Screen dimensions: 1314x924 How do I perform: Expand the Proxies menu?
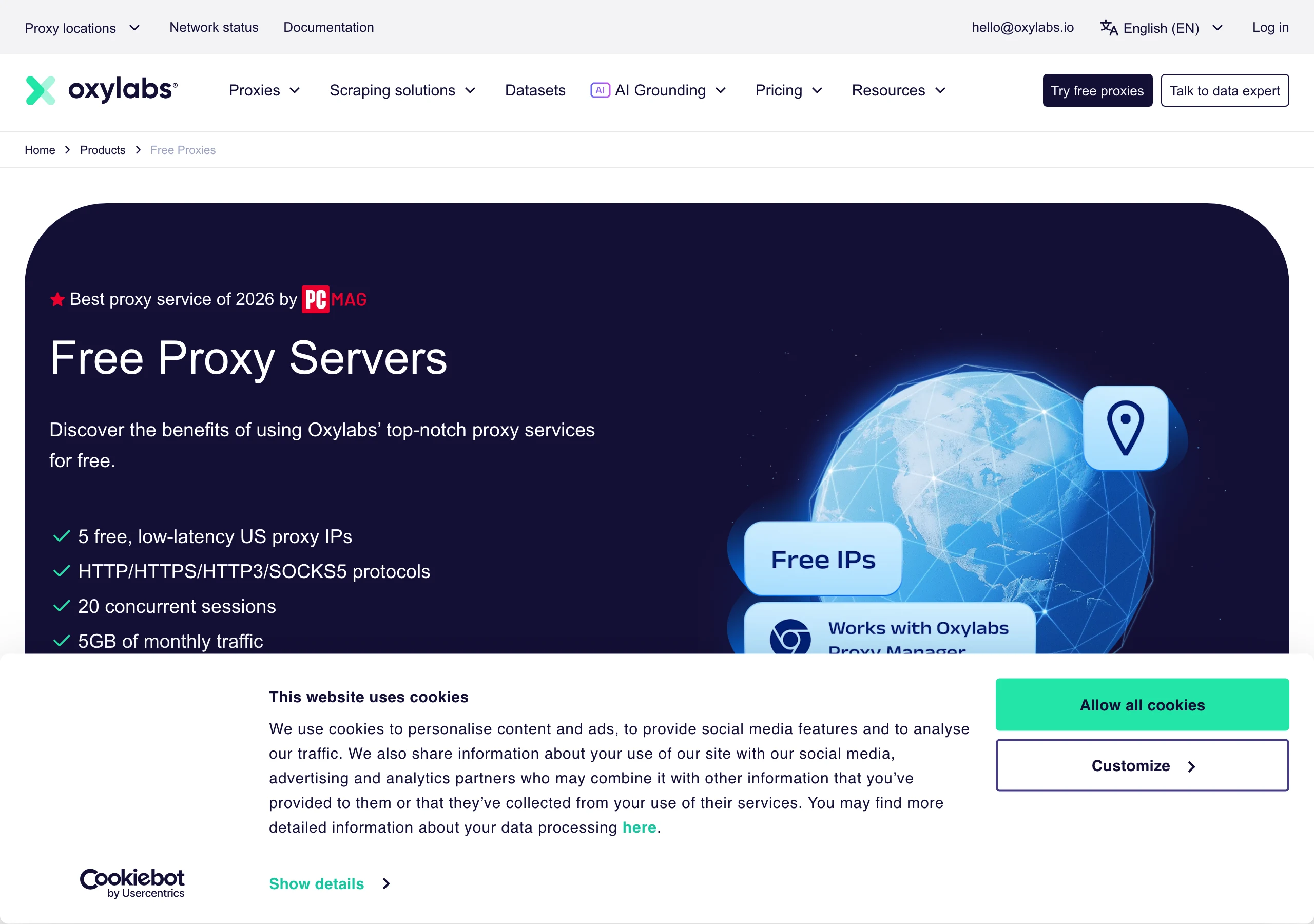pyautogui.click(x=264, y=90)
